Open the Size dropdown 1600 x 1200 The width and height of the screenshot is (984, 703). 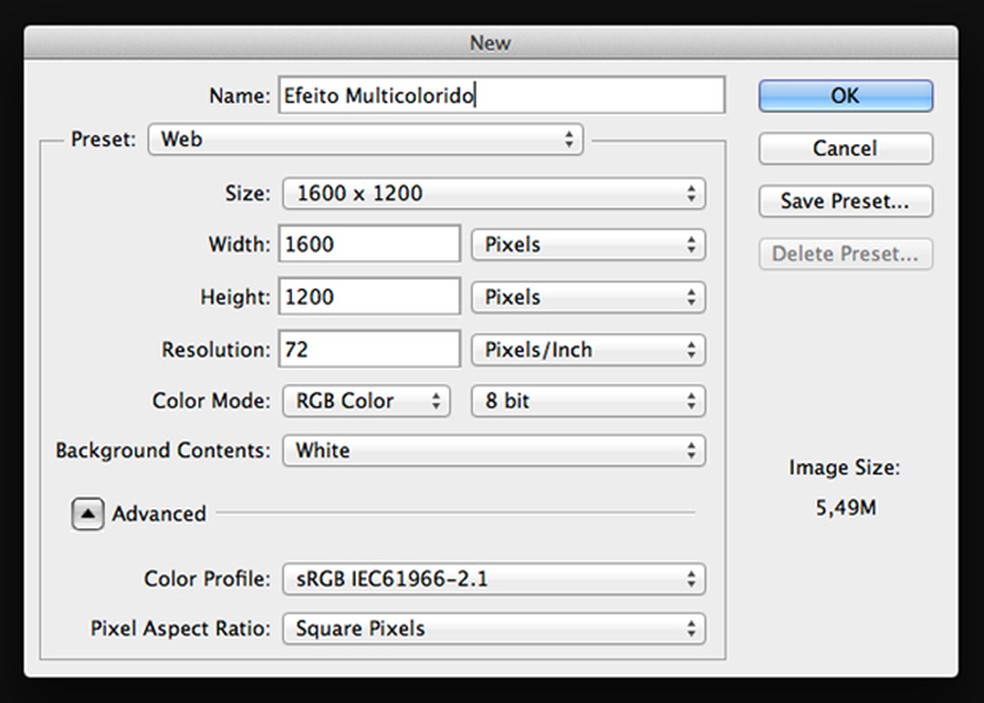pyautogui.click(x=494, y=194)
